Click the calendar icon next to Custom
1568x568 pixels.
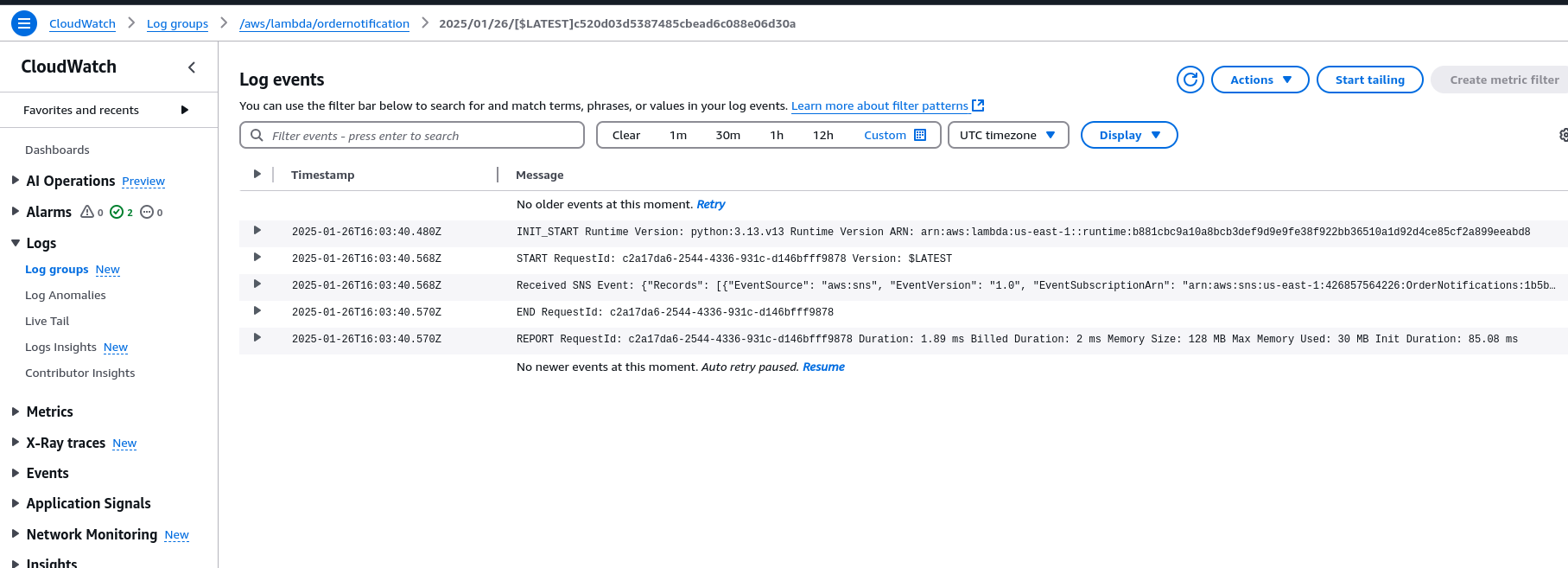coord(920,135)
